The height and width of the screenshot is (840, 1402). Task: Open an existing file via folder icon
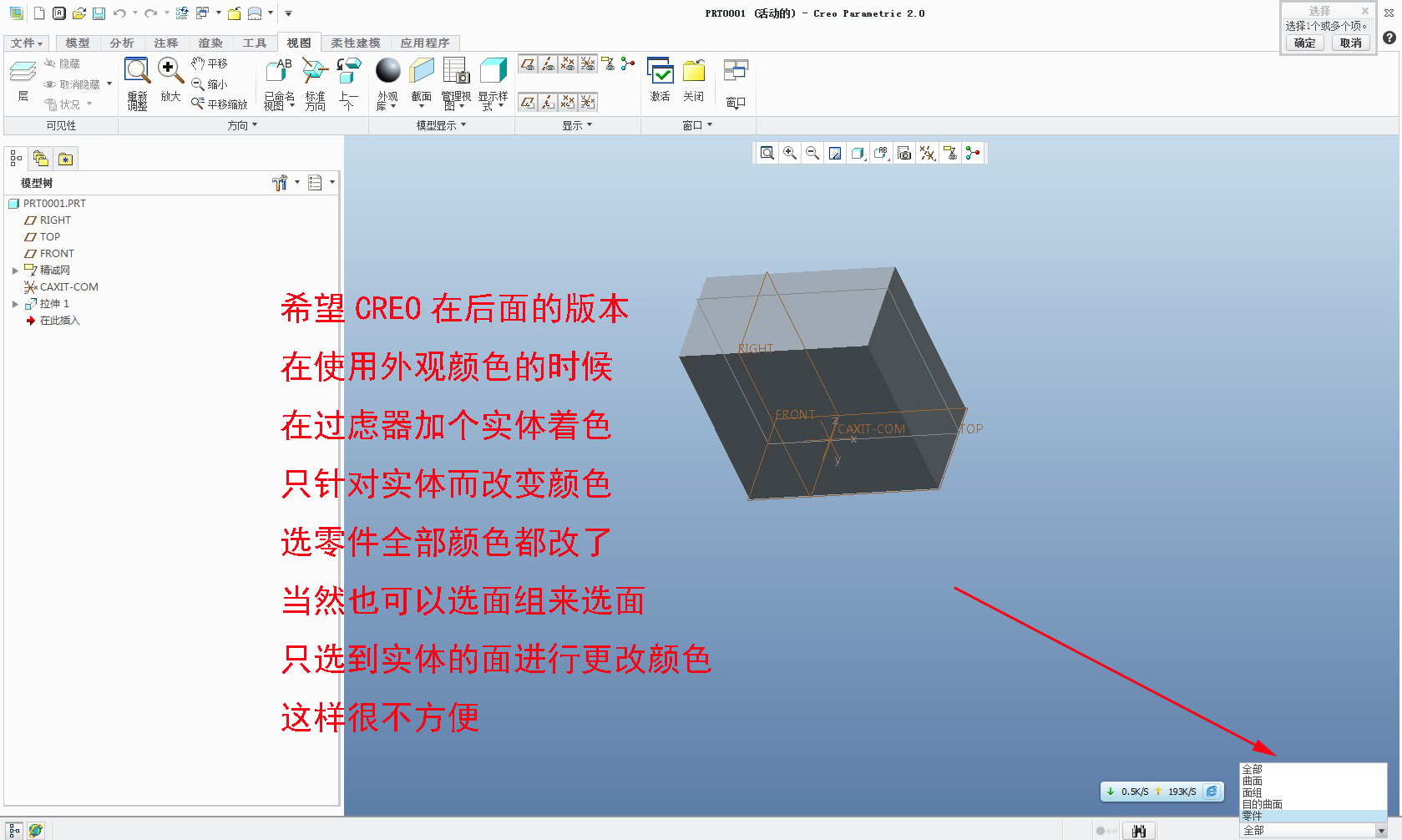[x=79, y=13]
